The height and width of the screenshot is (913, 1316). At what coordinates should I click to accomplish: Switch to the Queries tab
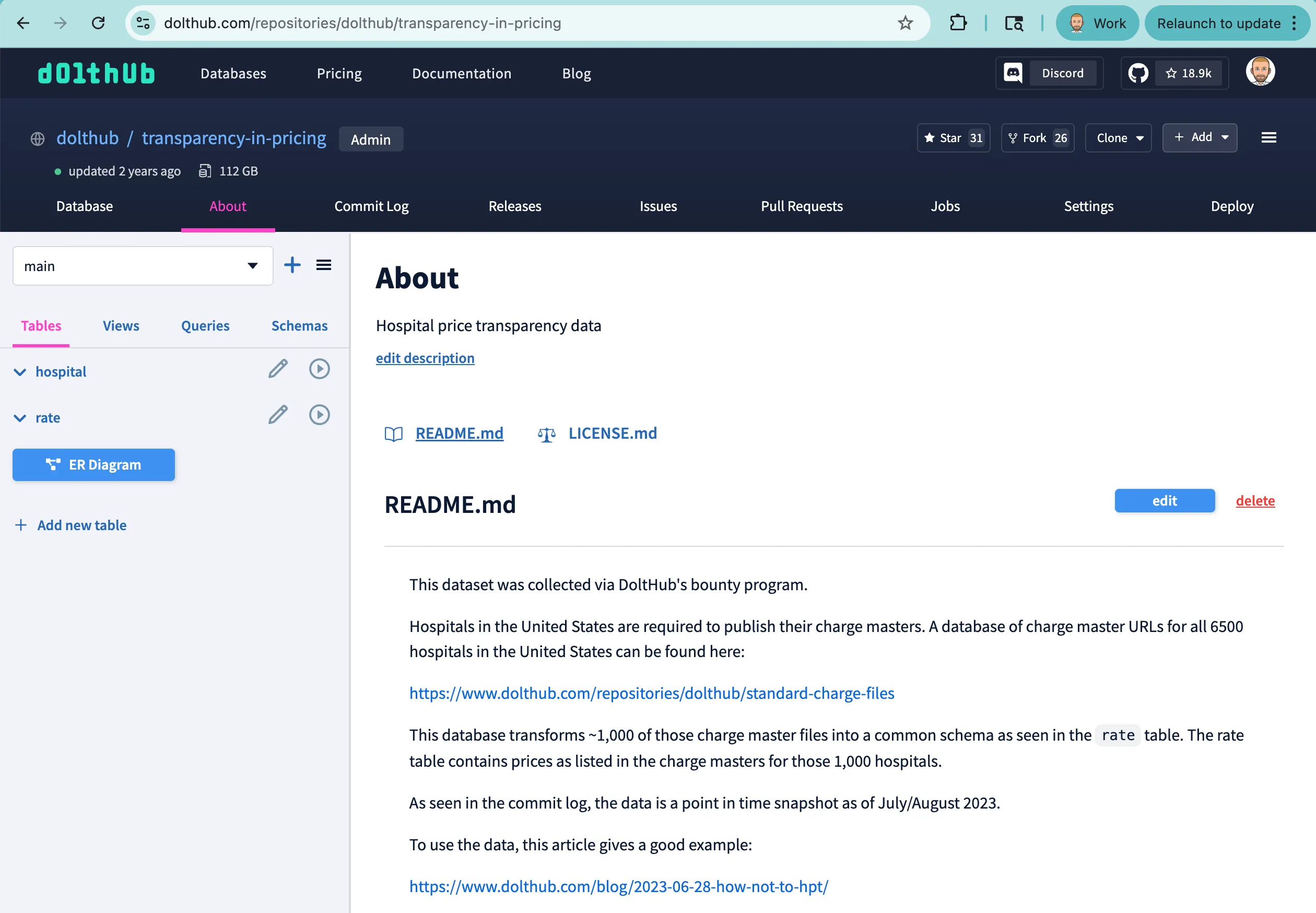(205, 325)
